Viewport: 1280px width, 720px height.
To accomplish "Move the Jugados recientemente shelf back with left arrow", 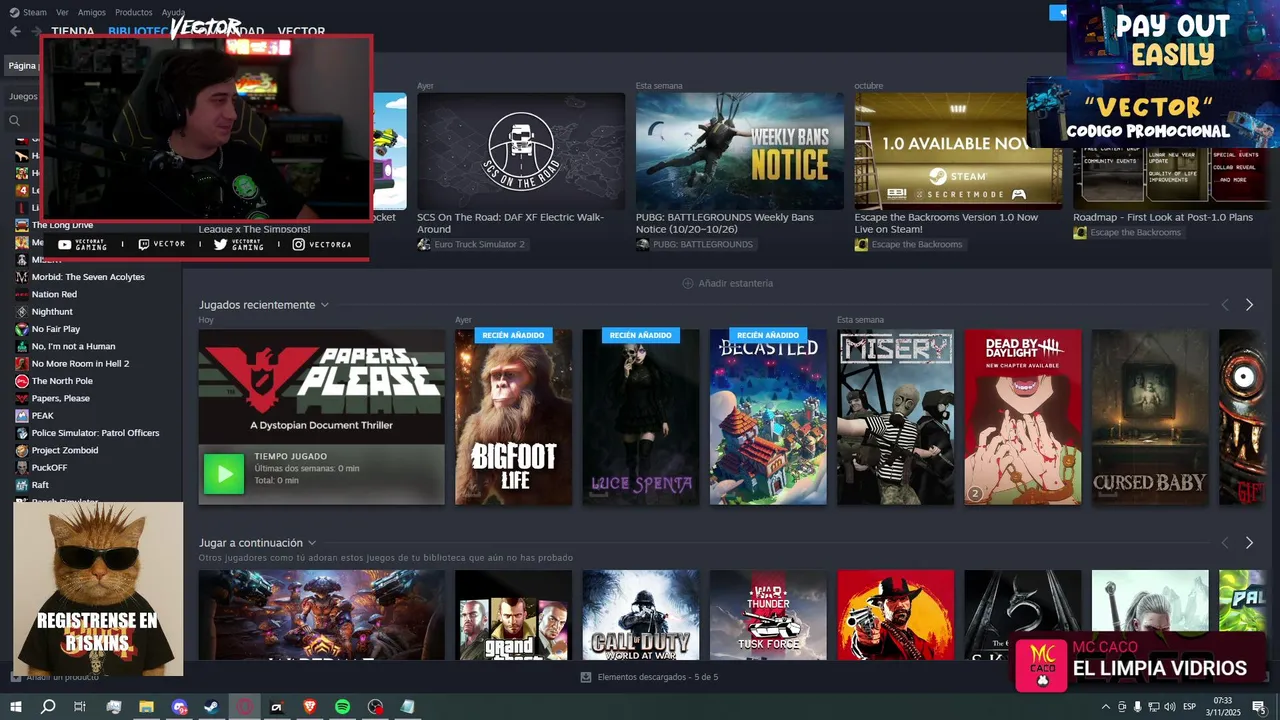I will (x=1225, y=305).
